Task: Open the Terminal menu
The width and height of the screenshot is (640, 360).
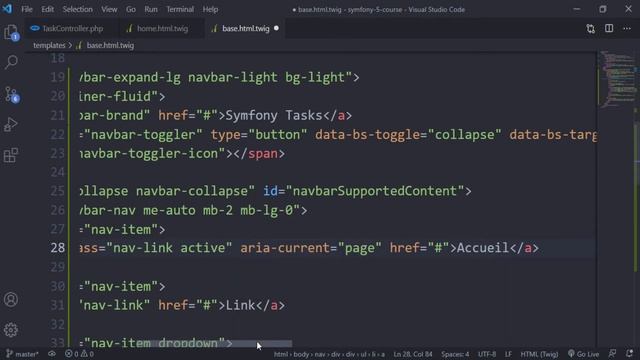Action: (x=180, y=9)
